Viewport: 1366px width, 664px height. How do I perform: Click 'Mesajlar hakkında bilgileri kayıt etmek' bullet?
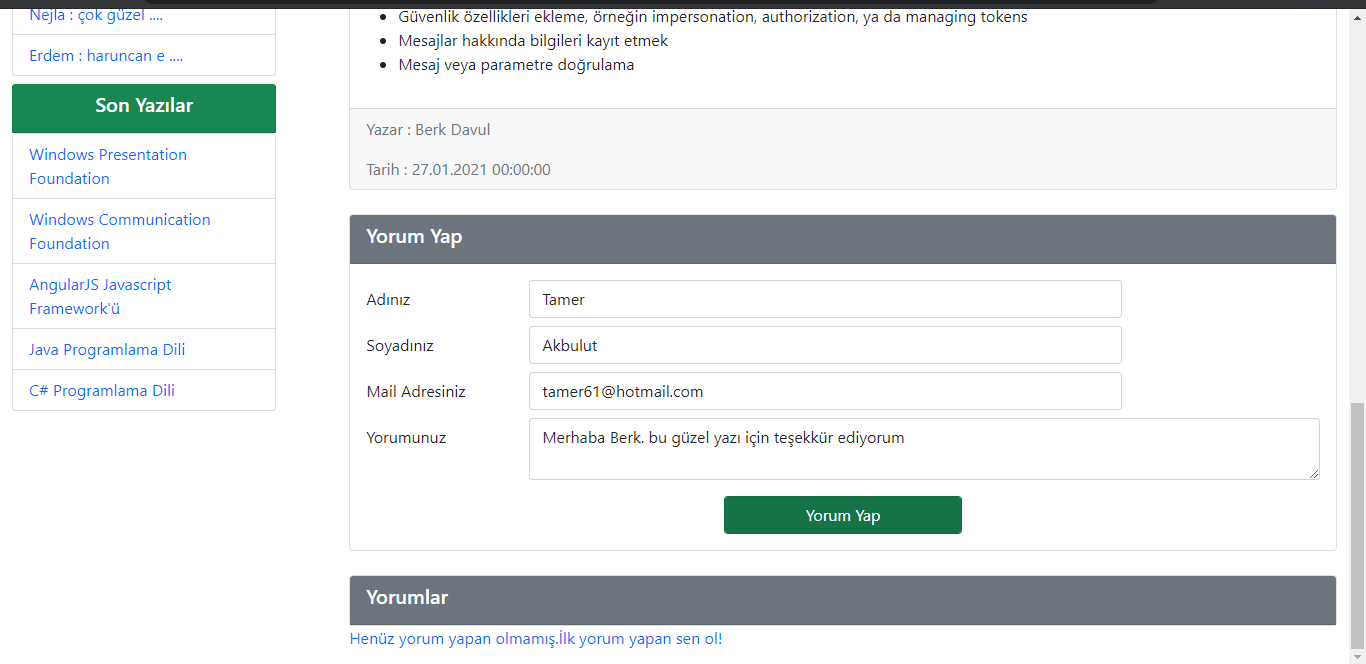(533, 41)
